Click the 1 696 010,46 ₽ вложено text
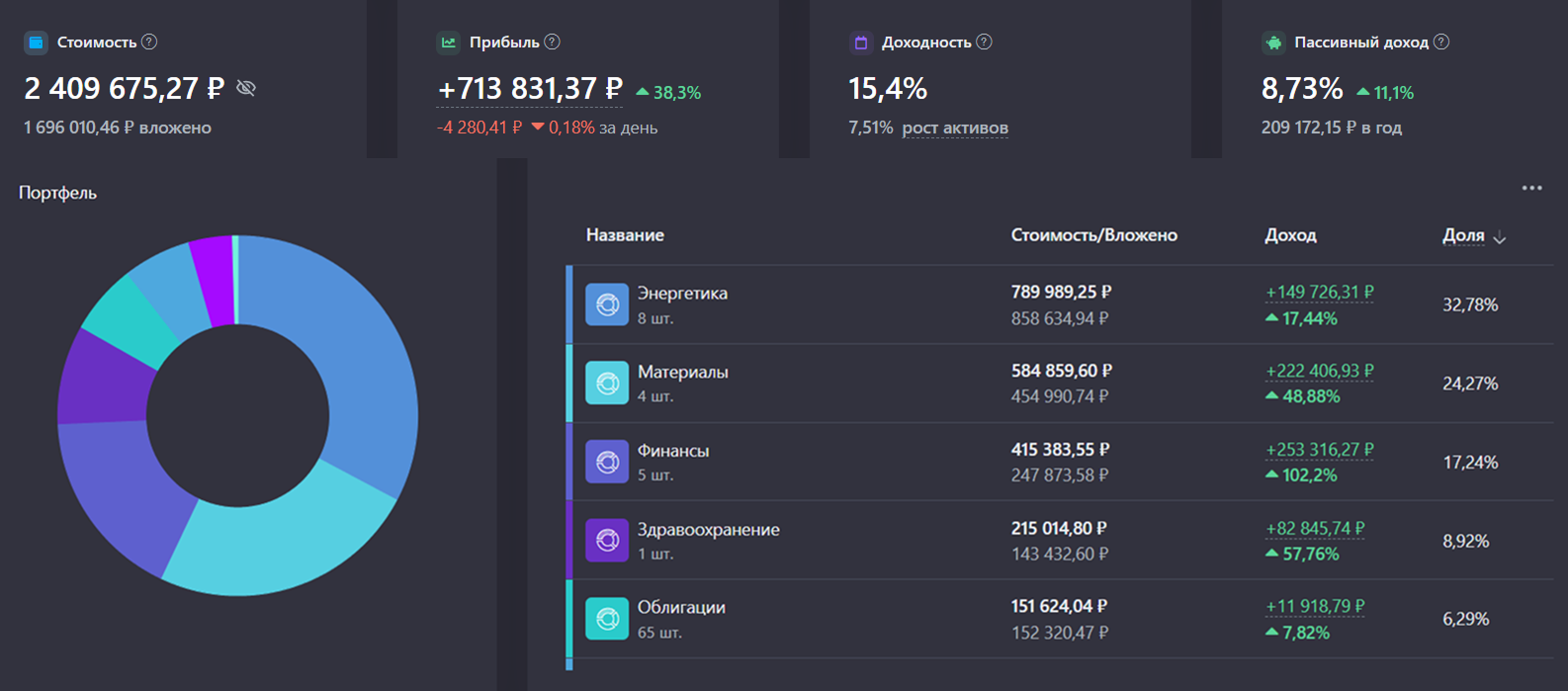The height and width of the screenshot is (691, 1568). point(118,128)
